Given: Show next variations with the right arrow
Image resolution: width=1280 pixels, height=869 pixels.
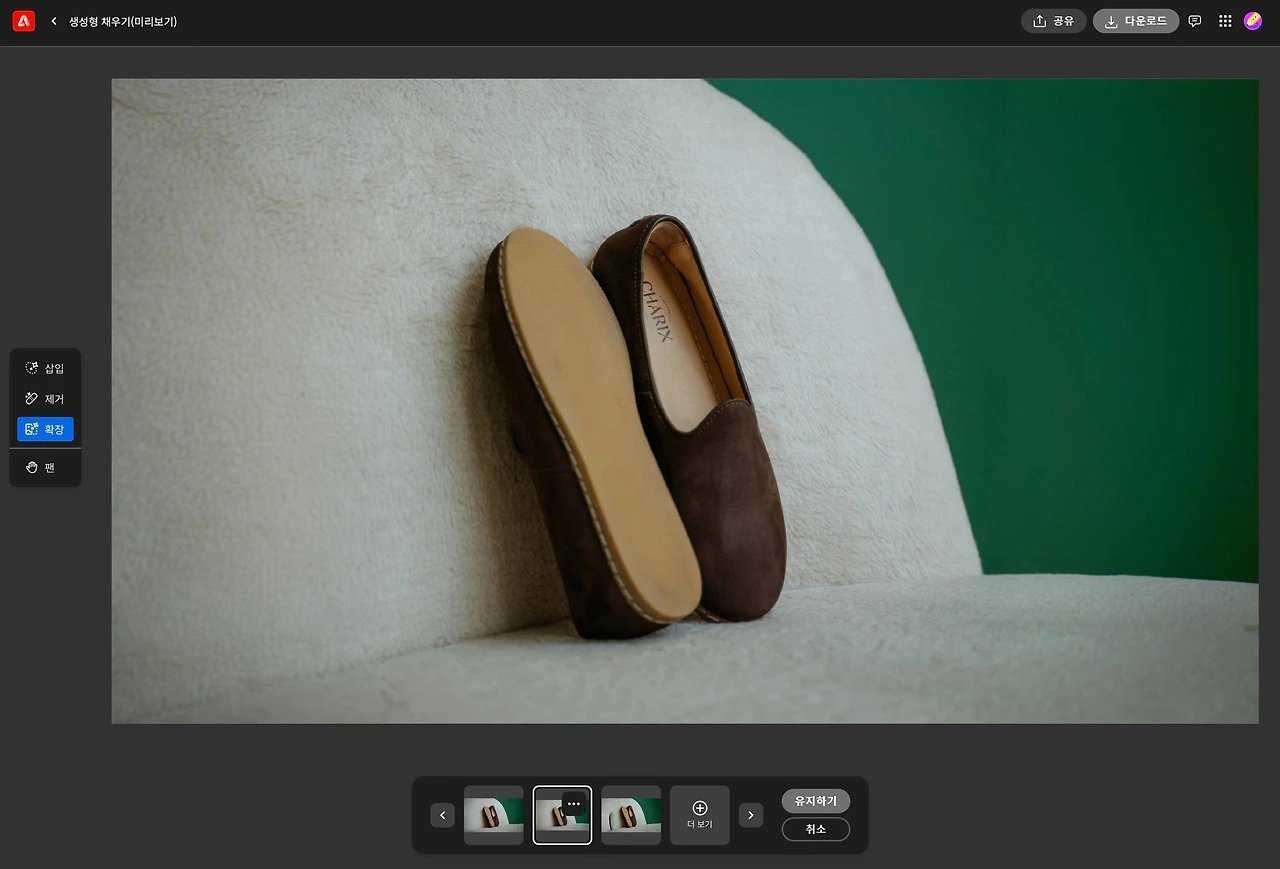Looking at the screenshot, I should pos(751,815).
